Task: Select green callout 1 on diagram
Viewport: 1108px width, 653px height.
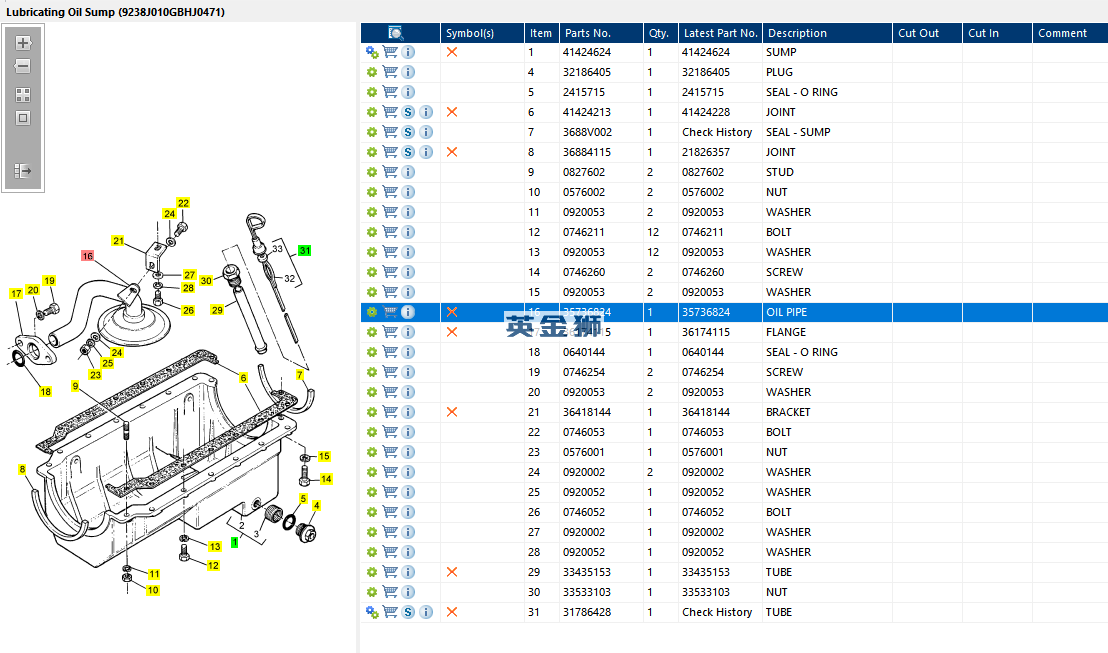Action: (235, 542)
